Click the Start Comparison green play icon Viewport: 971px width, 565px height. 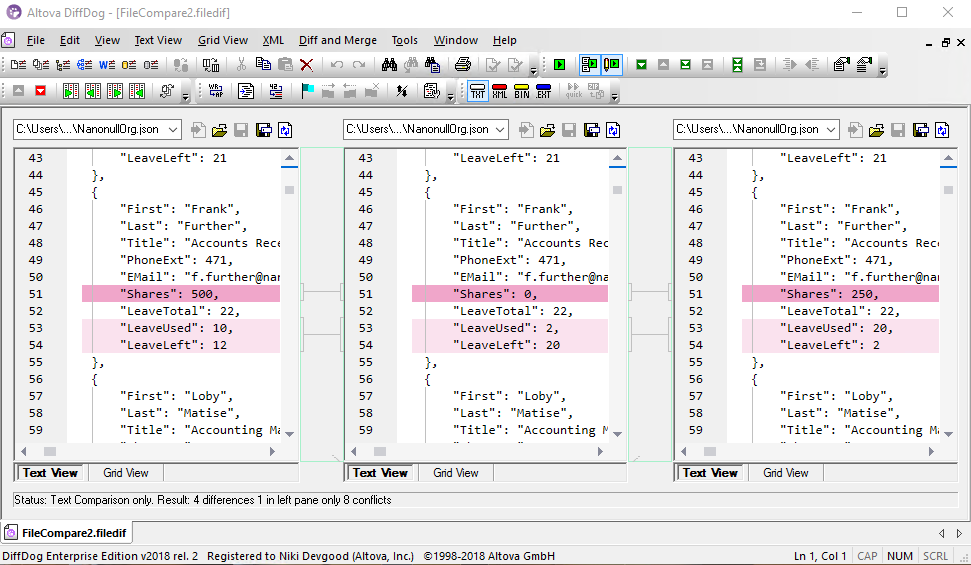tap(560, 65)
